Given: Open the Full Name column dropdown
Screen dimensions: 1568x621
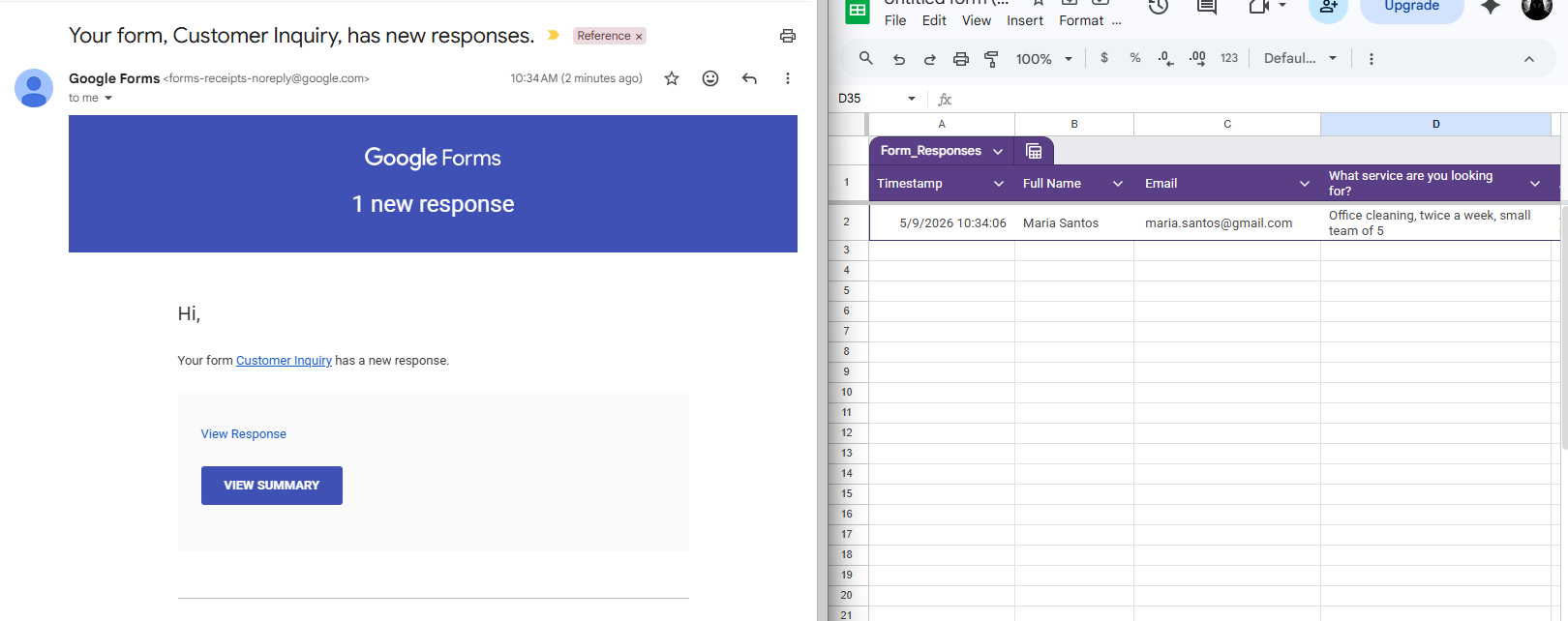Looking at the screenshot, I should point(1118,184).
